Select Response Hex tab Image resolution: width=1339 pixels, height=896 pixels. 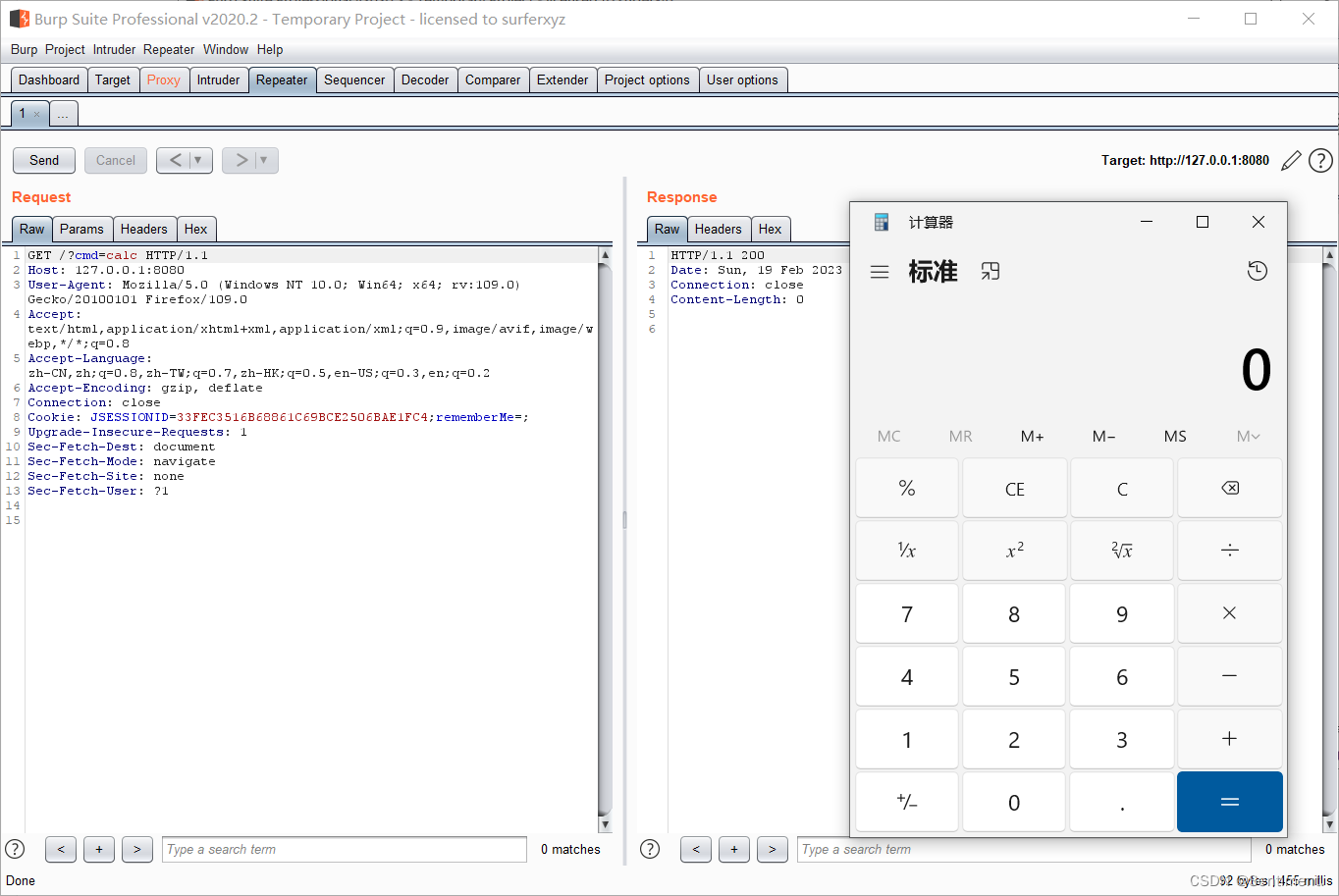[771, 229]
